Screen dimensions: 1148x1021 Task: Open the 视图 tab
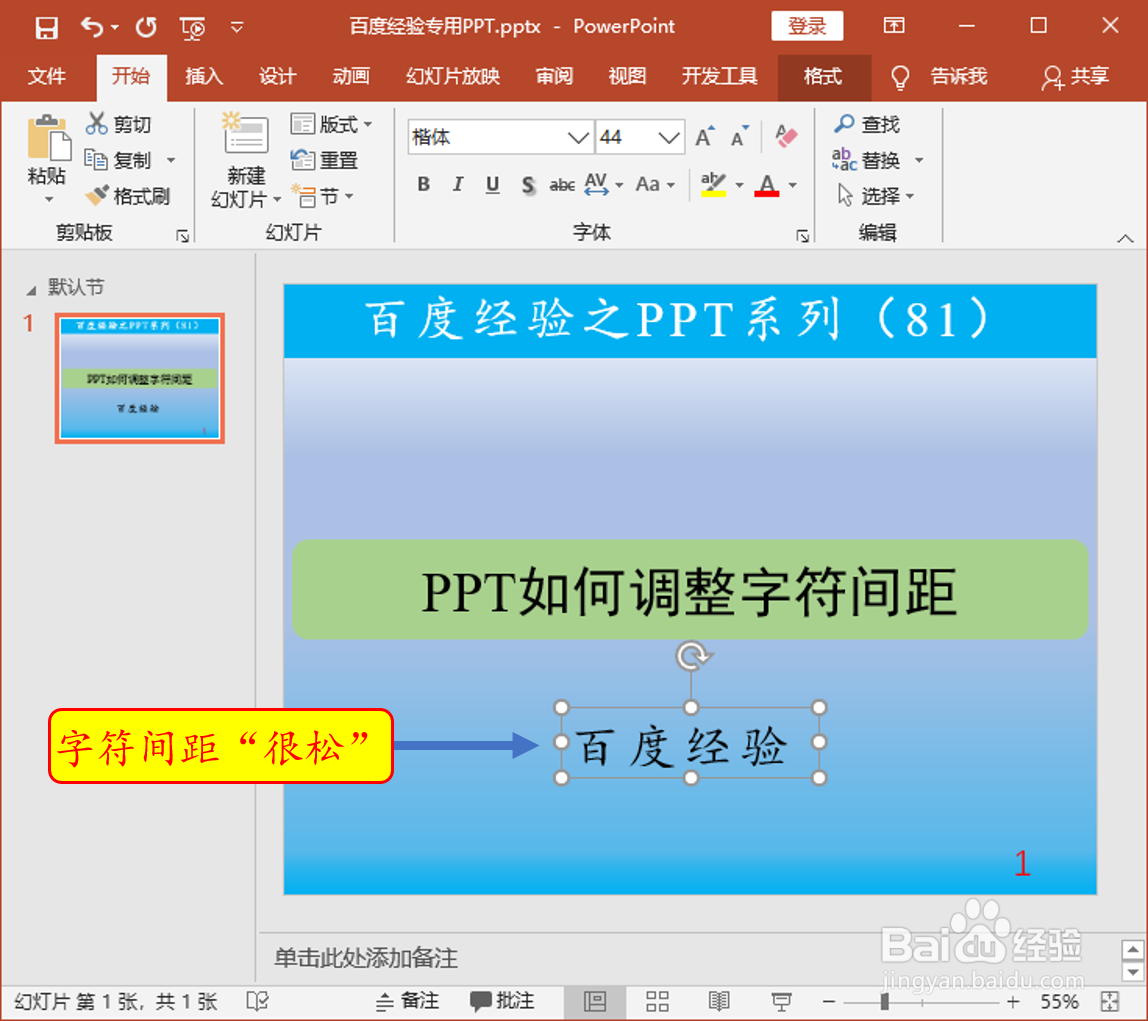point(627,76)
